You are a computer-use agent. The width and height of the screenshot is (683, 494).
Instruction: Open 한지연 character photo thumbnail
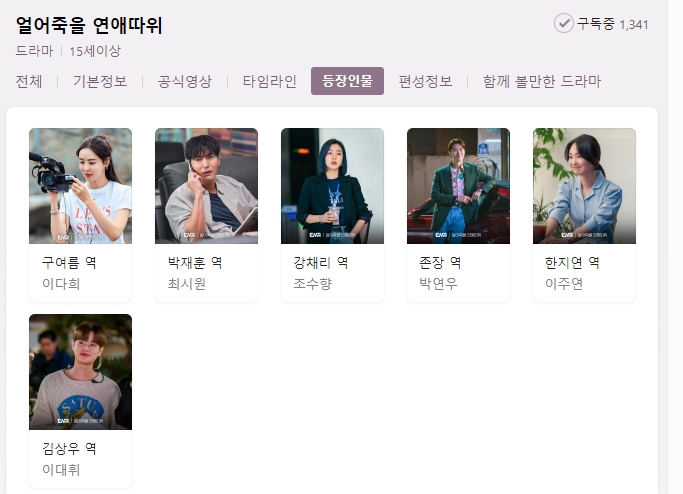click(x=584, y=186)
